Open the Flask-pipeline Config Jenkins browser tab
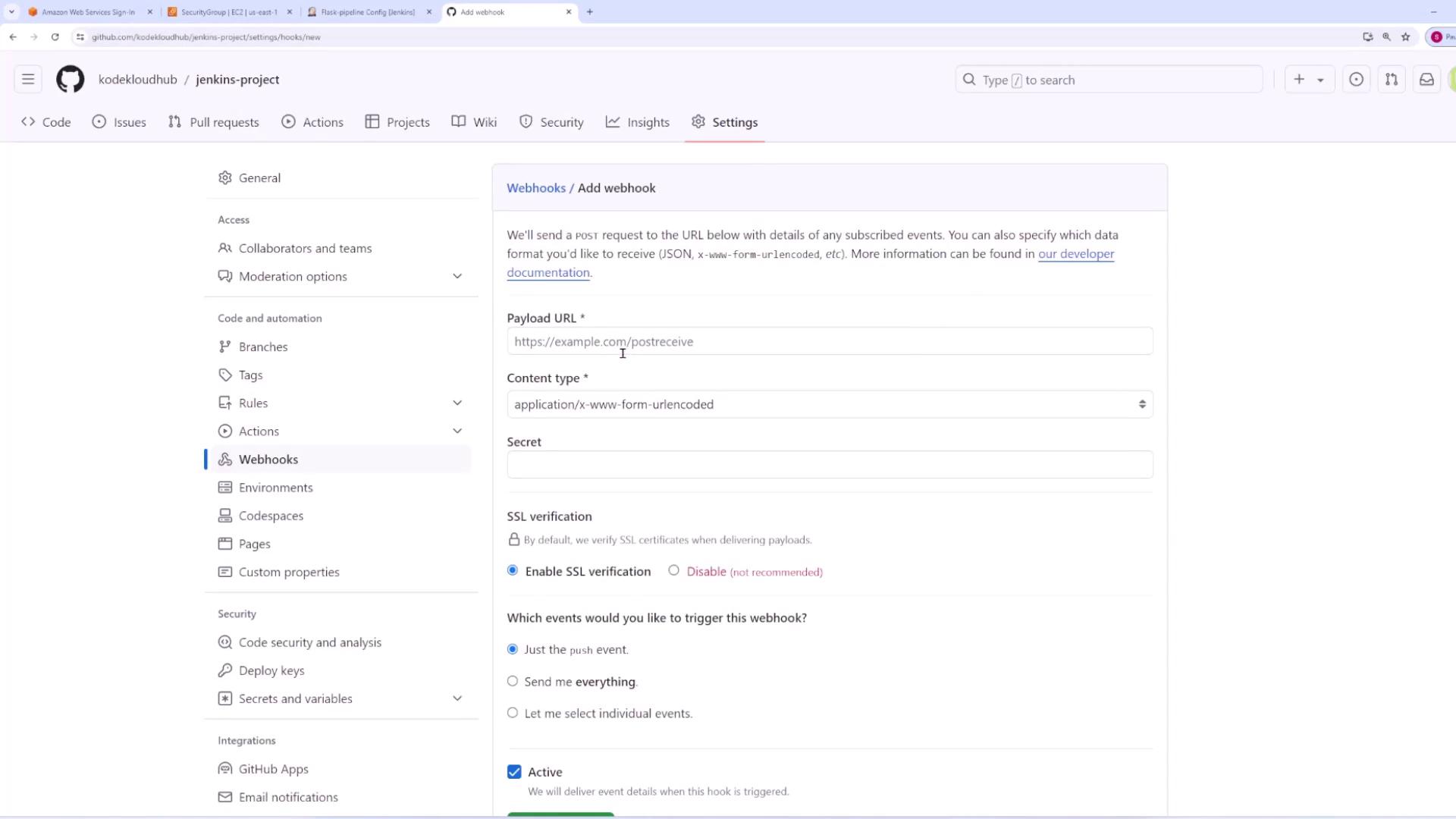1456x819 pixels. (x=367, y=12)
